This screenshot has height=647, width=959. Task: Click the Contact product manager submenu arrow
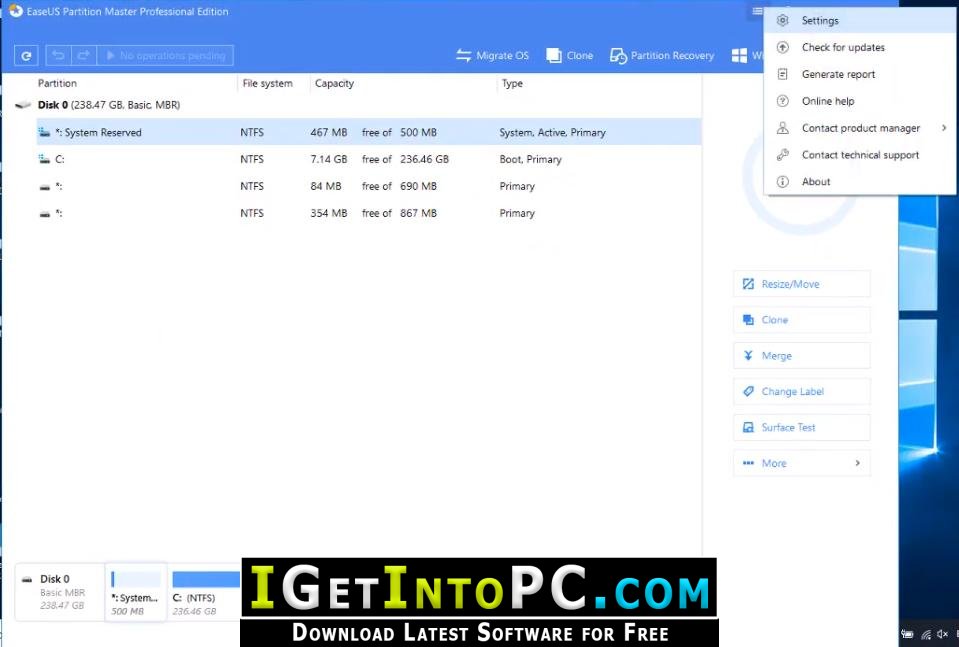point(944,128)
